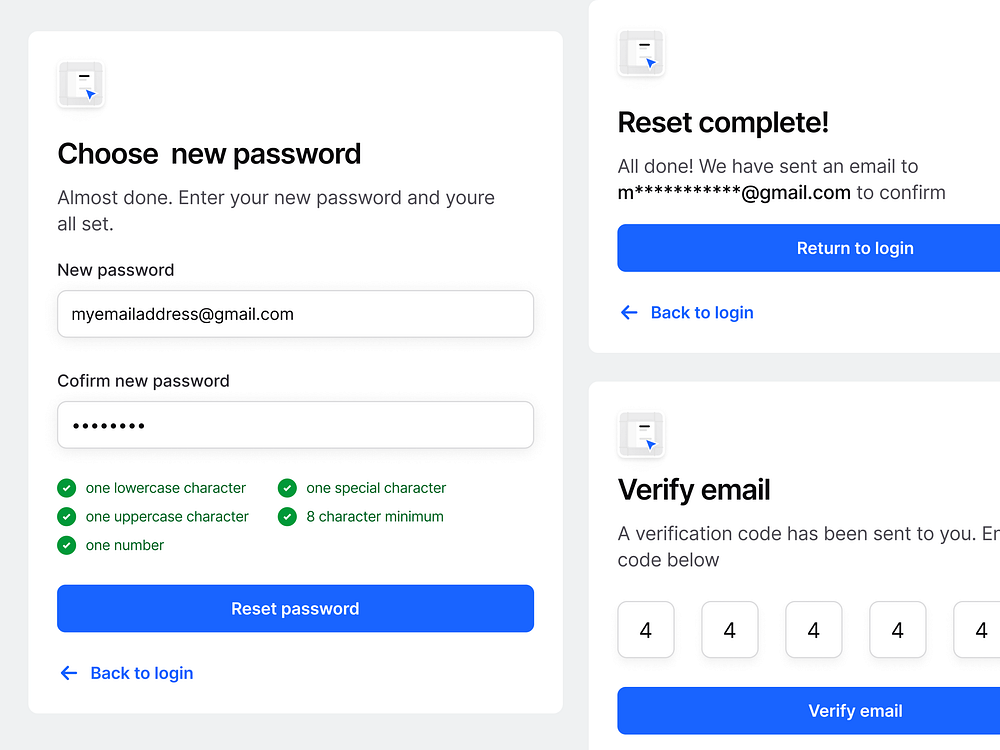Click the Return to login button
This screenshot has height=750, width=1000.
[x=855, y=248]
